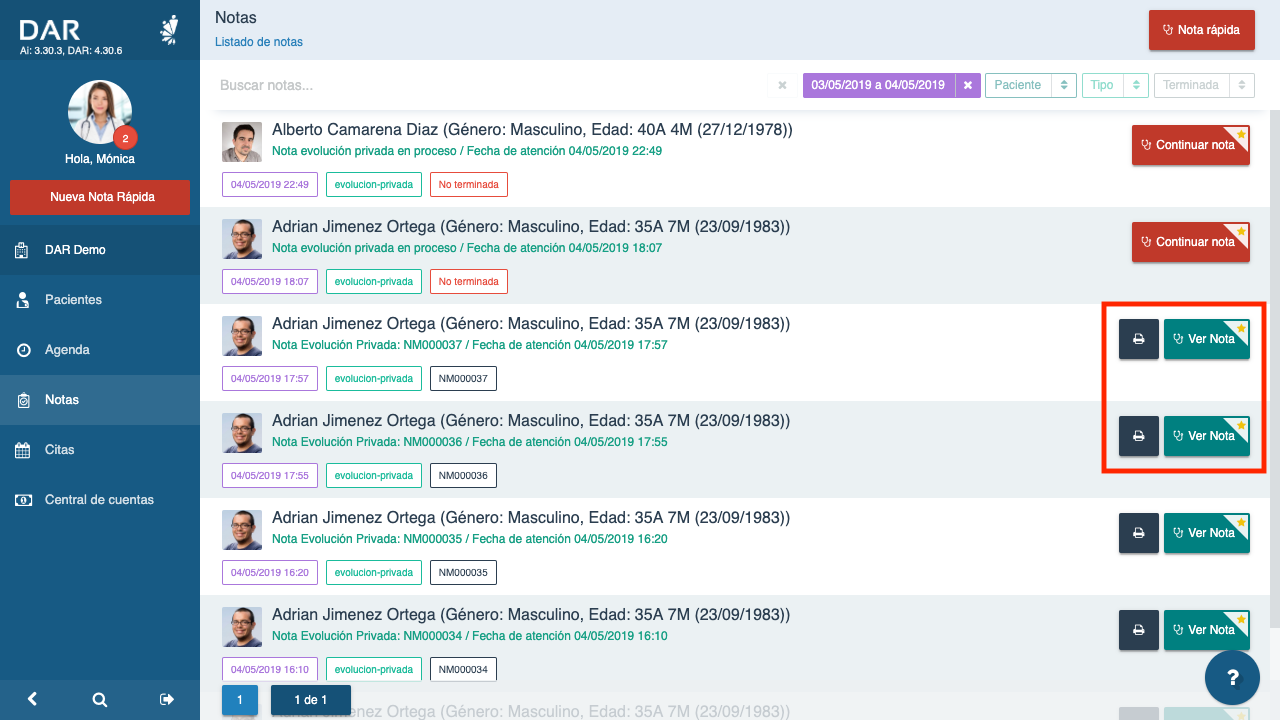Start a Nueva Nota Rápida
1280x720 pixels.
pyautogui.click(x=100, y=197)
